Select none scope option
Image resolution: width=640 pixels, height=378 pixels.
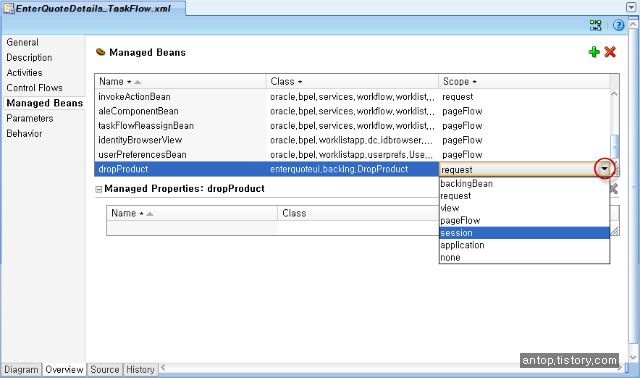[524, 258]
